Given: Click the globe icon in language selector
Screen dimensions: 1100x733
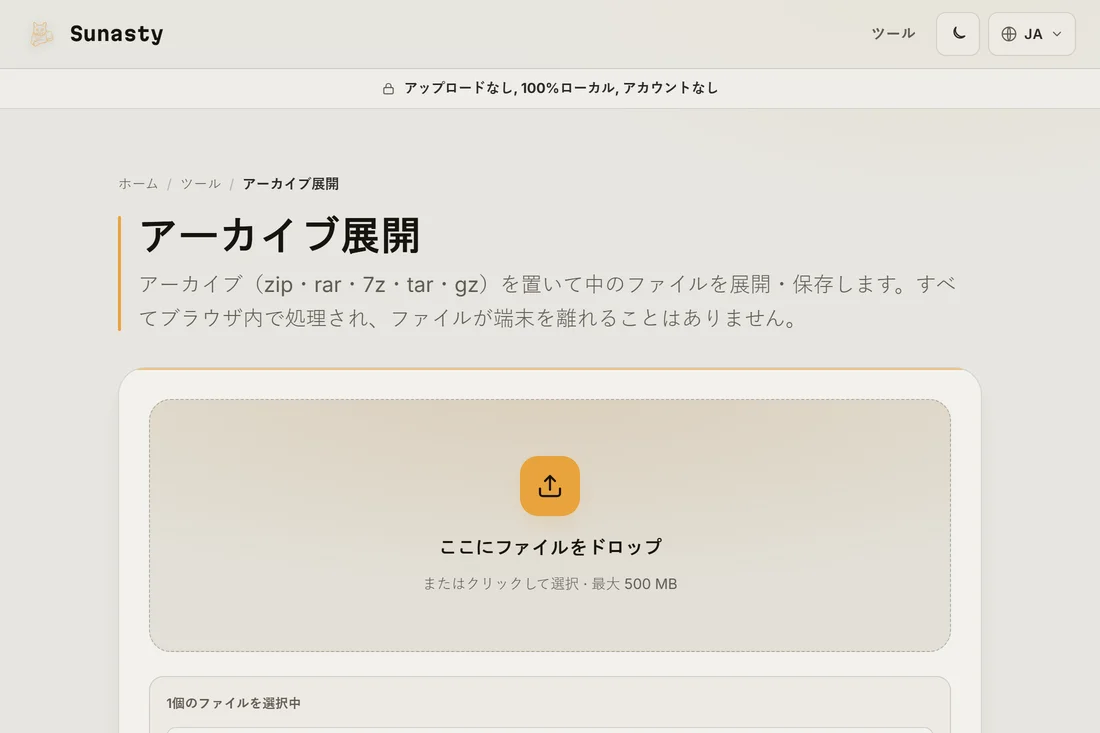Looking at the screenshot, I should tap(1009, 34).
